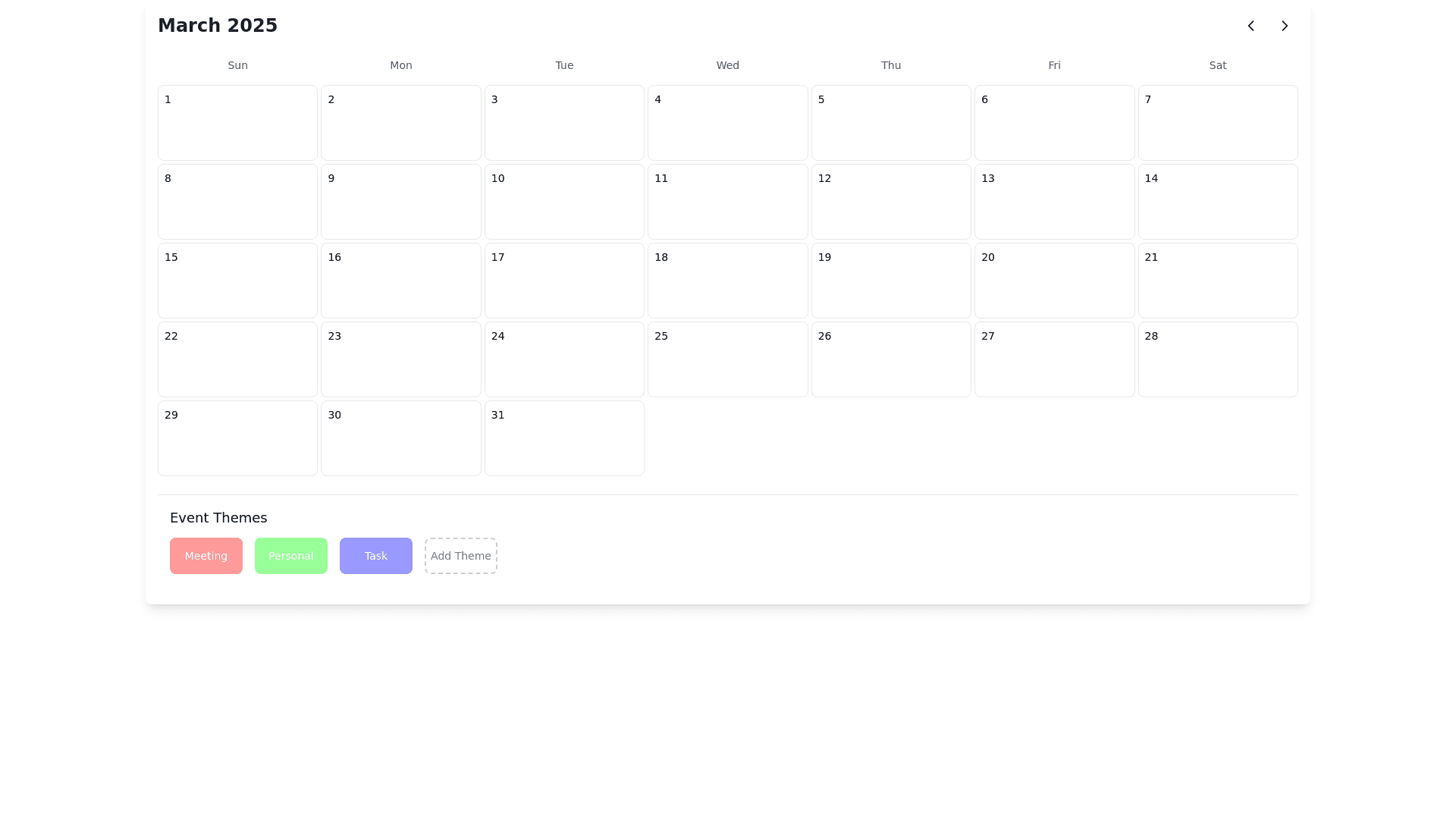Select the March 26 day cell
Image resolution: width=1456 pixels, height=819 pixels.
point(890,359)
